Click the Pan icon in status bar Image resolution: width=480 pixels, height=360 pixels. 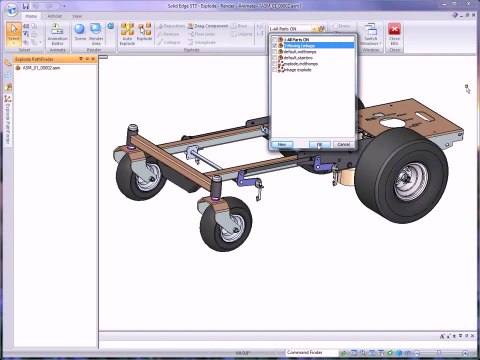click(381, 353)
